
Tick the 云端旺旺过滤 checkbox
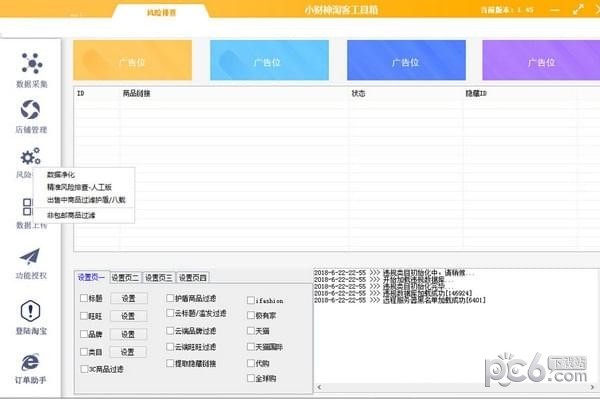pos(170,347)
